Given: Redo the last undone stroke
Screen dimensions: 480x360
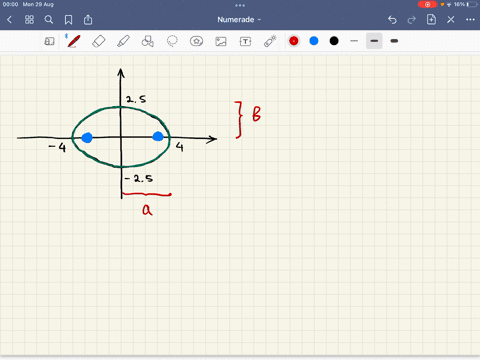Looking at the screenshot, I should point(412,20).
